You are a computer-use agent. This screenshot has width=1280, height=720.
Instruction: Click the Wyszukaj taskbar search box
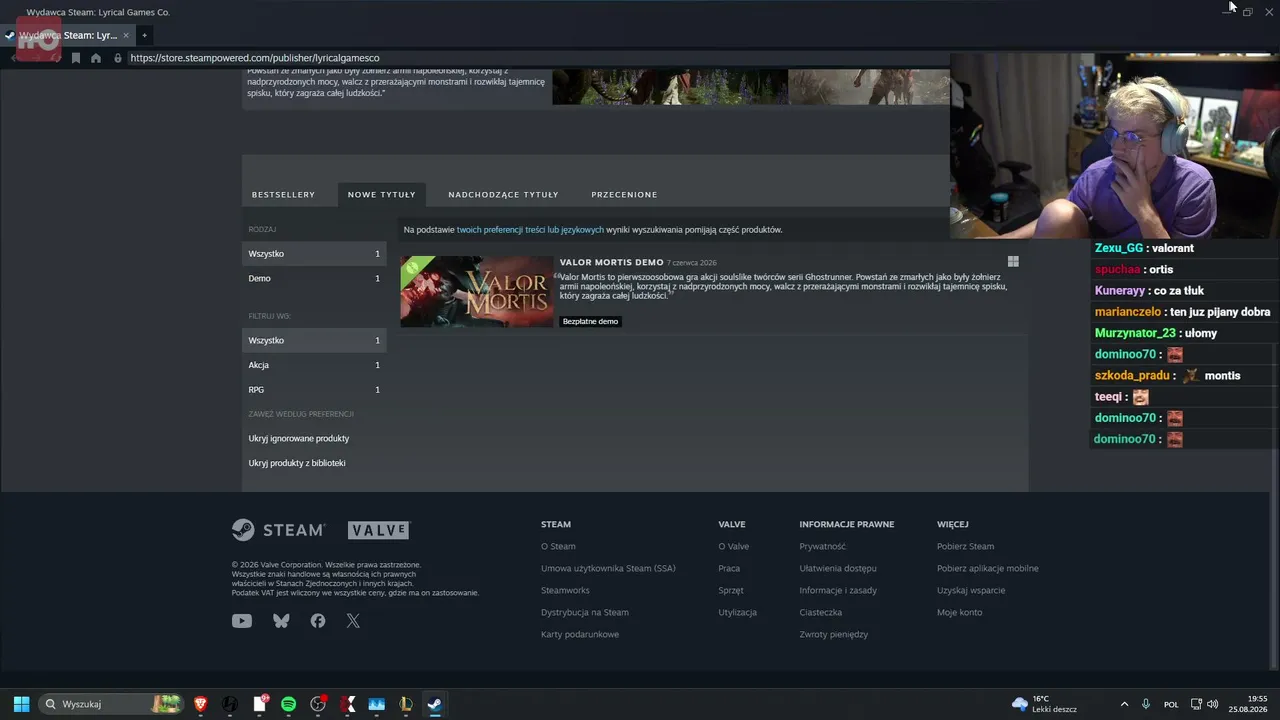pos(112,704)
